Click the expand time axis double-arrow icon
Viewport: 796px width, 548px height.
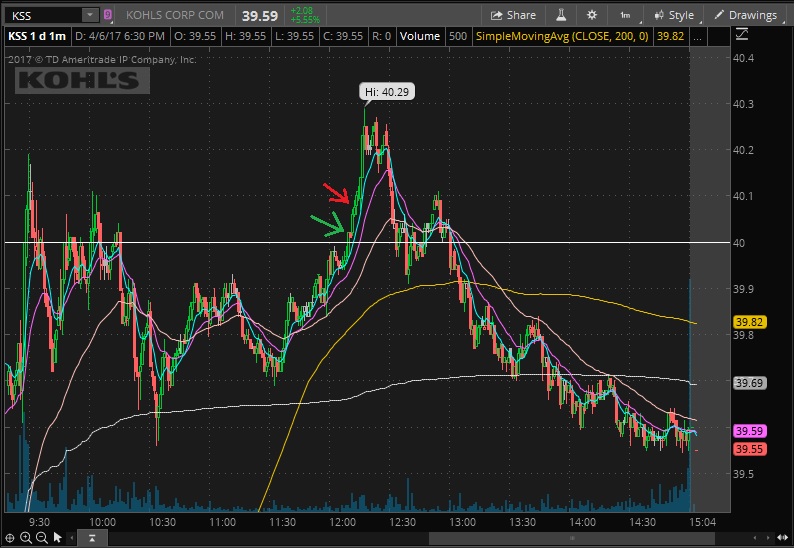click(x=783, y=538)
